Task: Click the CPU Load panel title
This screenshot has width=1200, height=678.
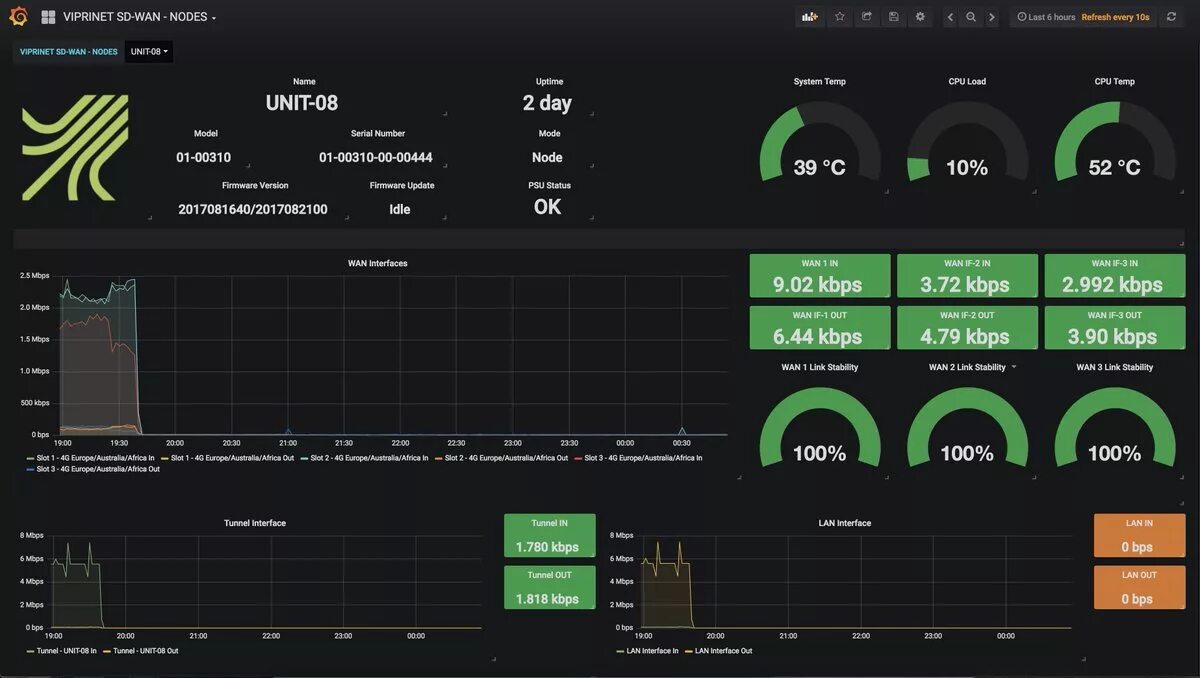Action: point(967,82)
